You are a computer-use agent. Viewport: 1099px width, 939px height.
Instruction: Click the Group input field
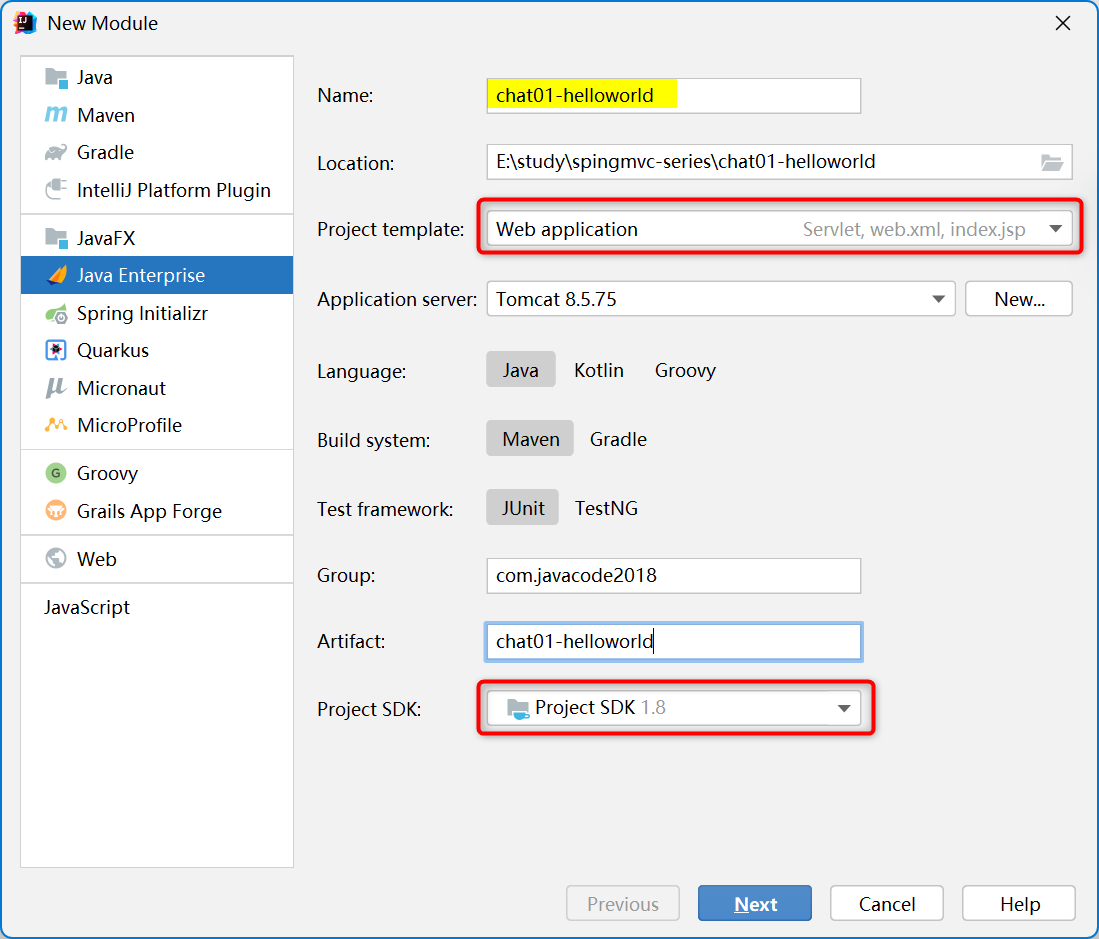[x=674, y=575]
